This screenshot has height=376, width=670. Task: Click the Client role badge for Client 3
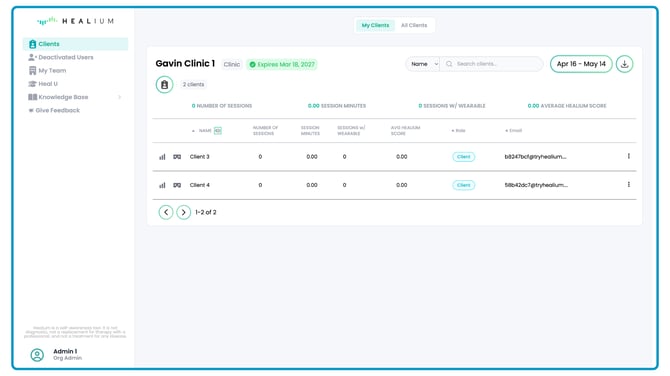[464, 157]
